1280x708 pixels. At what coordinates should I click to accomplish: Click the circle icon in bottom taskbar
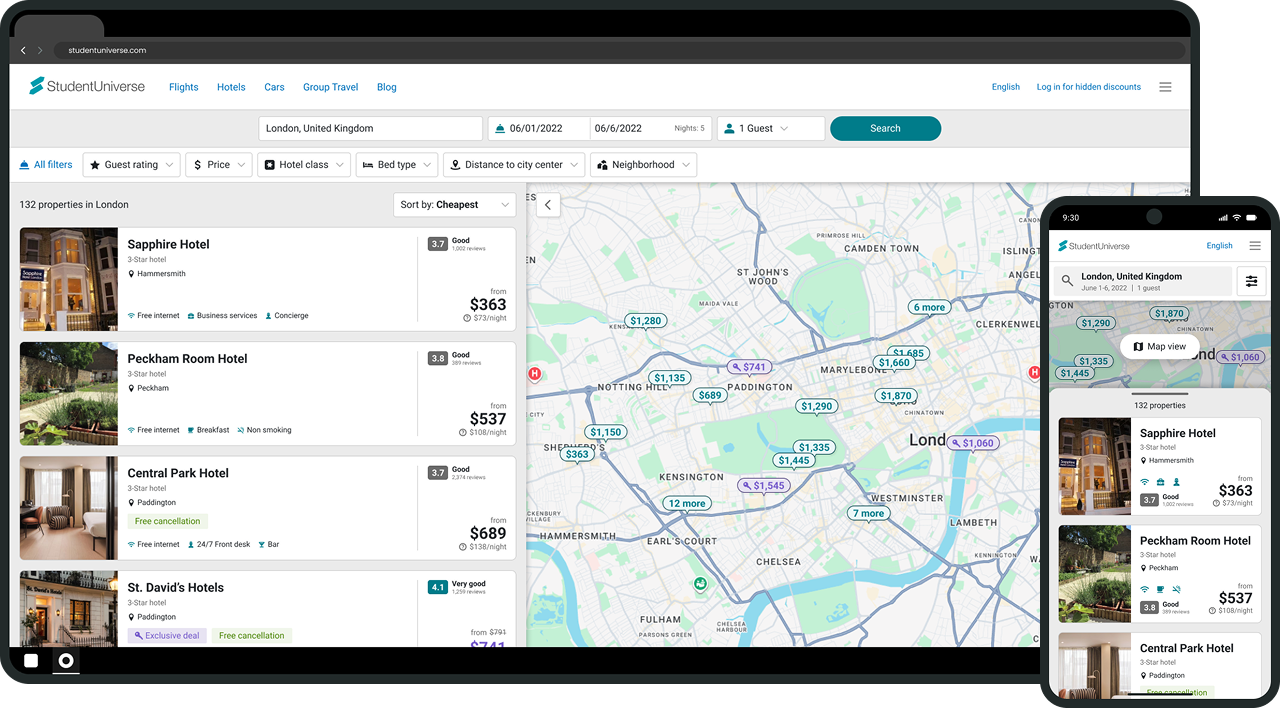coord(66,661)
